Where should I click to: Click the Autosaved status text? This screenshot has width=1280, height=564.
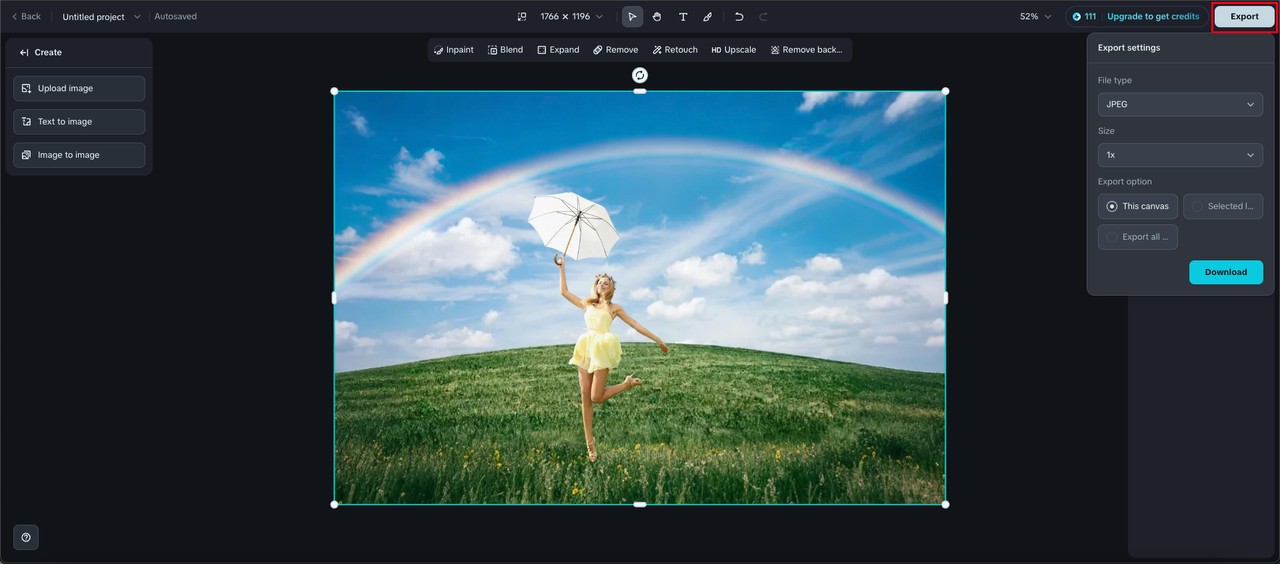point(175,17)
